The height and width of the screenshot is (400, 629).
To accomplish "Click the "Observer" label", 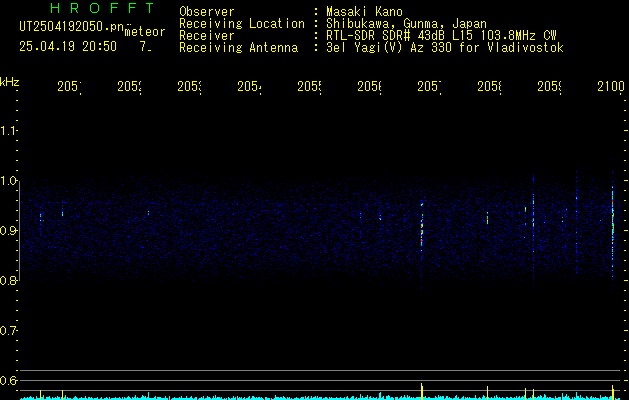I will pos(207,11).
